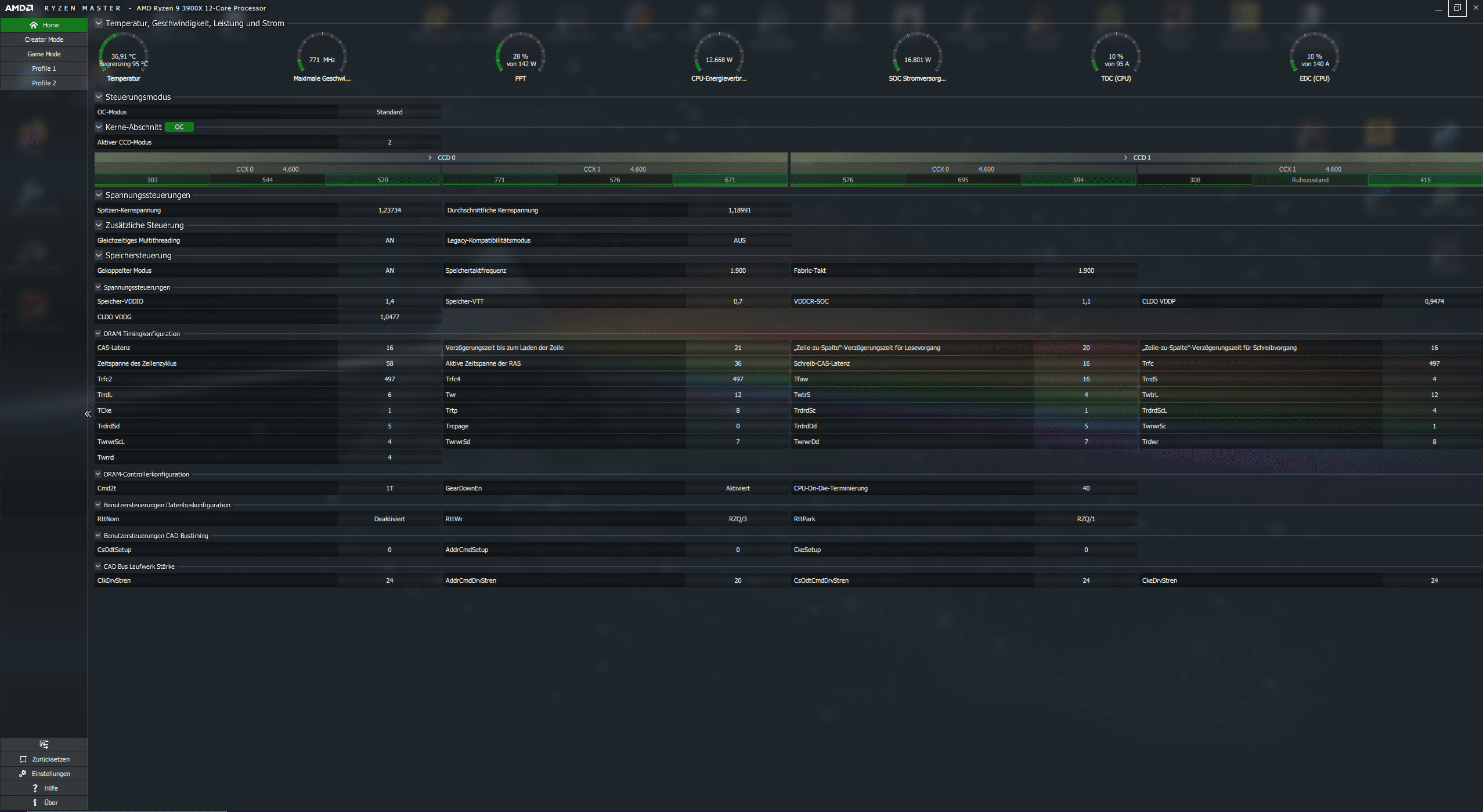Image resolution: width=1483 pixels, height=812 pixels.
Task: Switch to Game Mode tab
Action: coord(44,54)
